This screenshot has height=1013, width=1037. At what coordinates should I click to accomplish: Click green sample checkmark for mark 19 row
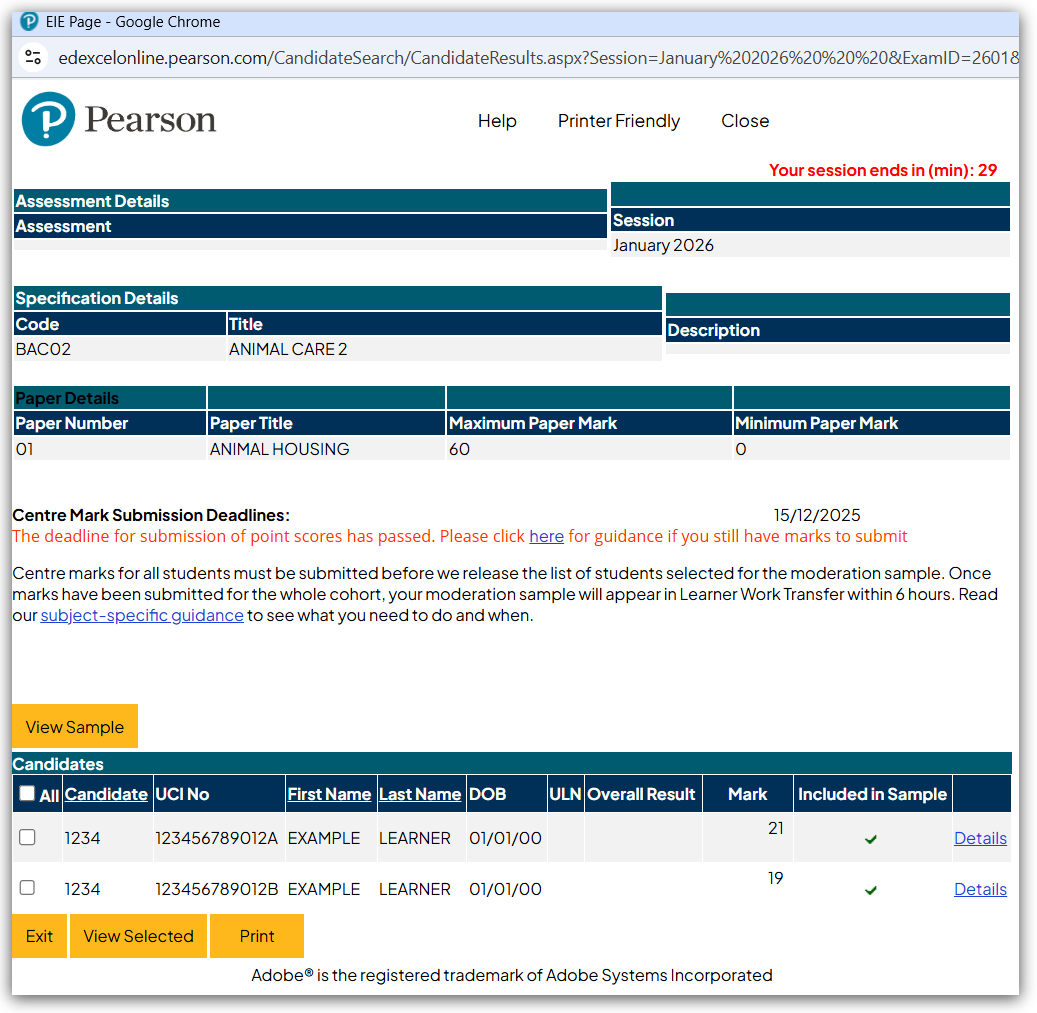click(x=871, y=889)
